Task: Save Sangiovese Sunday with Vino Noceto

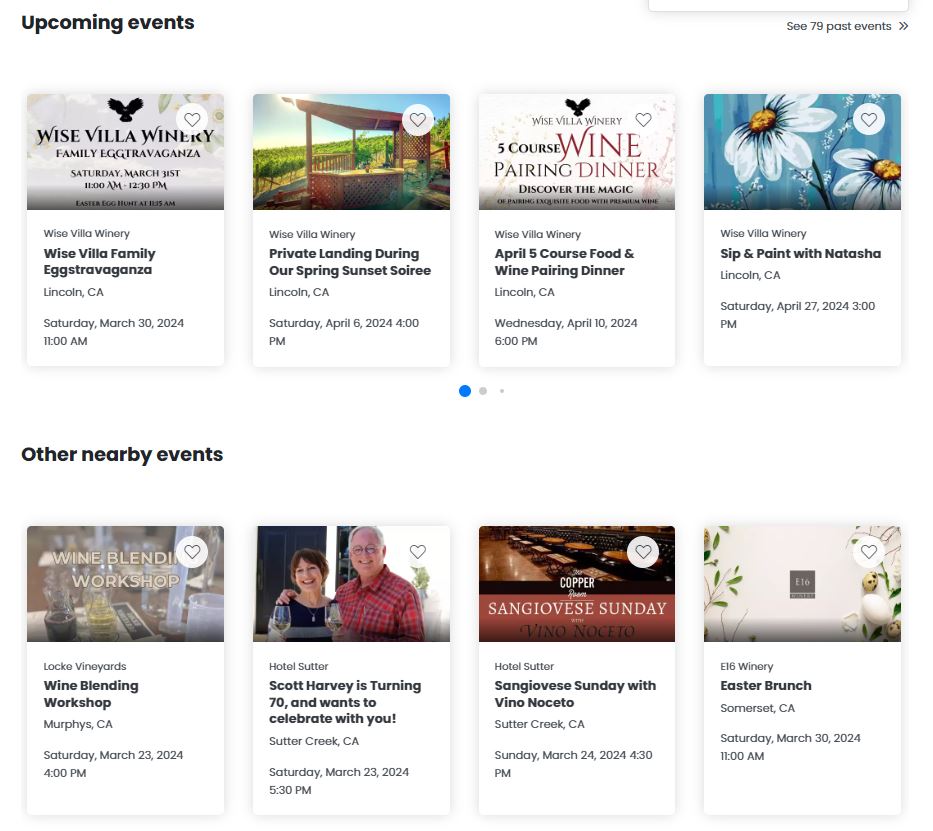Action: 644,552
